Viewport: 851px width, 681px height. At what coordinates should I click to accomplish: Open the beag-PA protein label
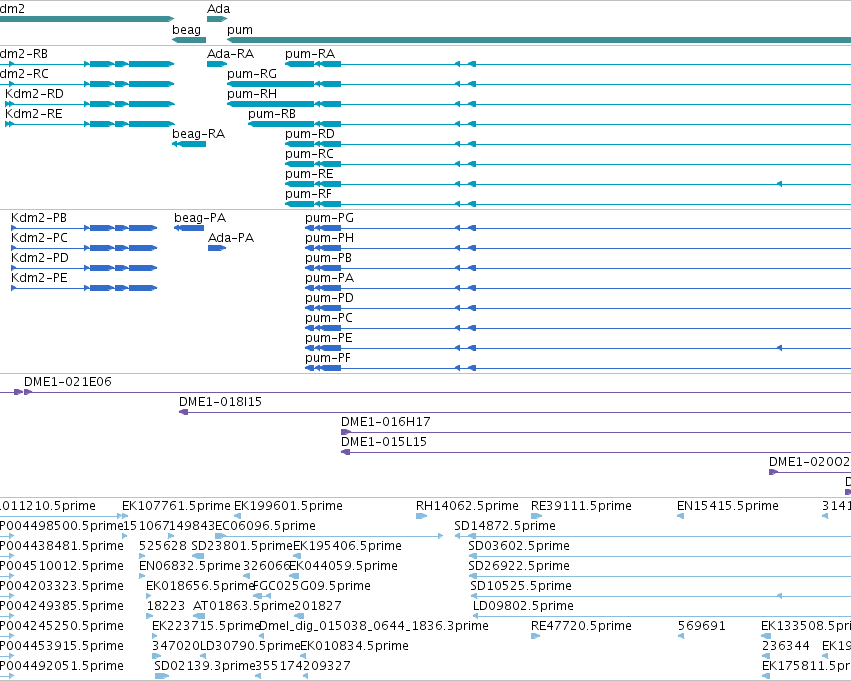(x=200, y=218)
